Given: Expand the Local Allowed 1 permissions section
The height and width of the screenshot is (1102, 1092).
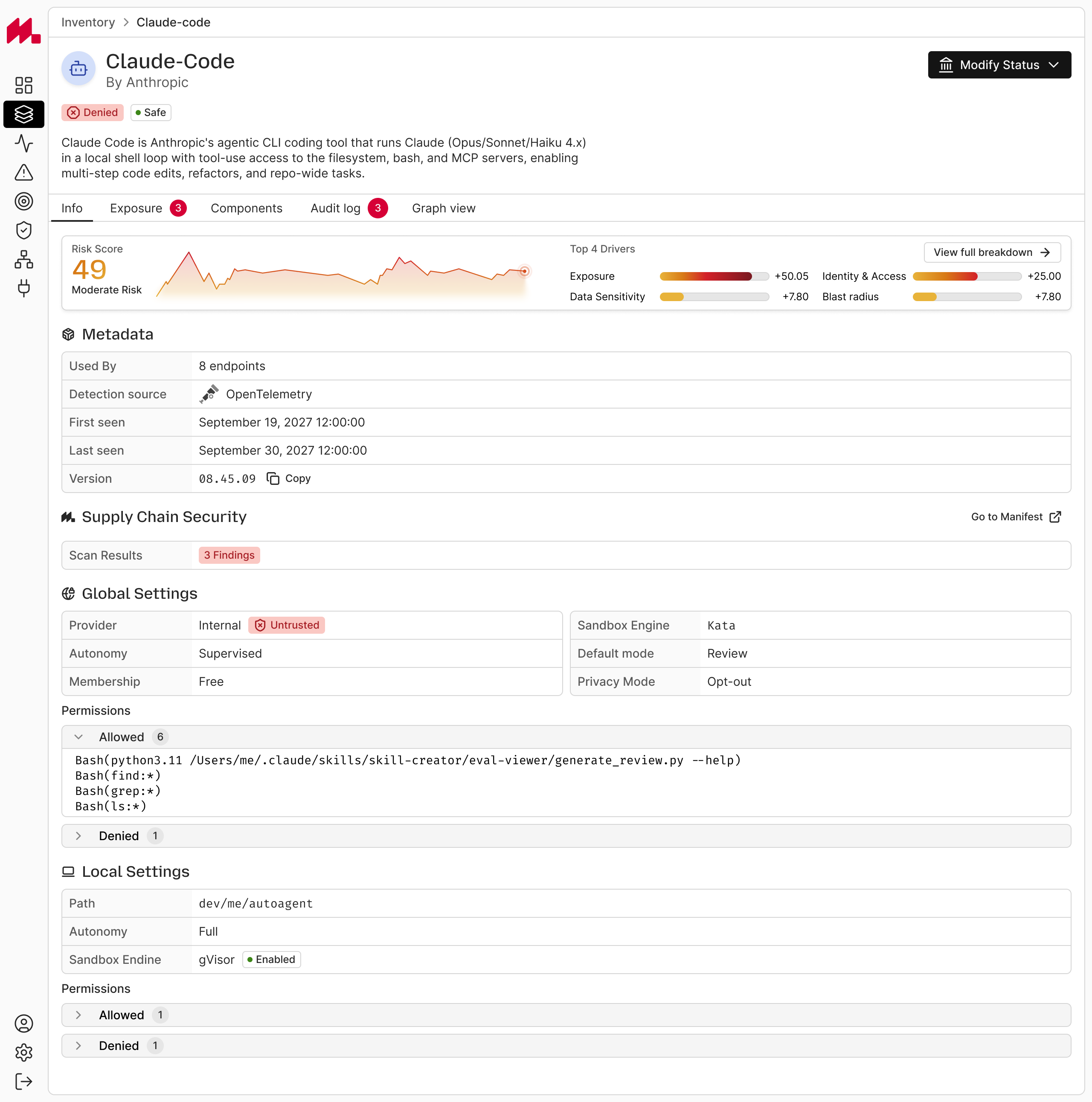Looking at the screenshot, I should 566,1015.
